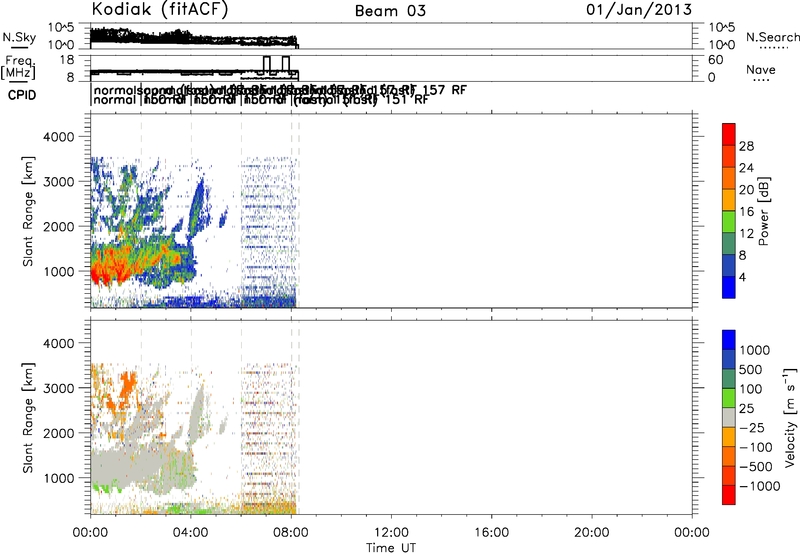Image resolution: width=800 pixels, height=554 pixels.
Task: Click the '4000' tick on the power panel
Action: [x=58, y=137]
